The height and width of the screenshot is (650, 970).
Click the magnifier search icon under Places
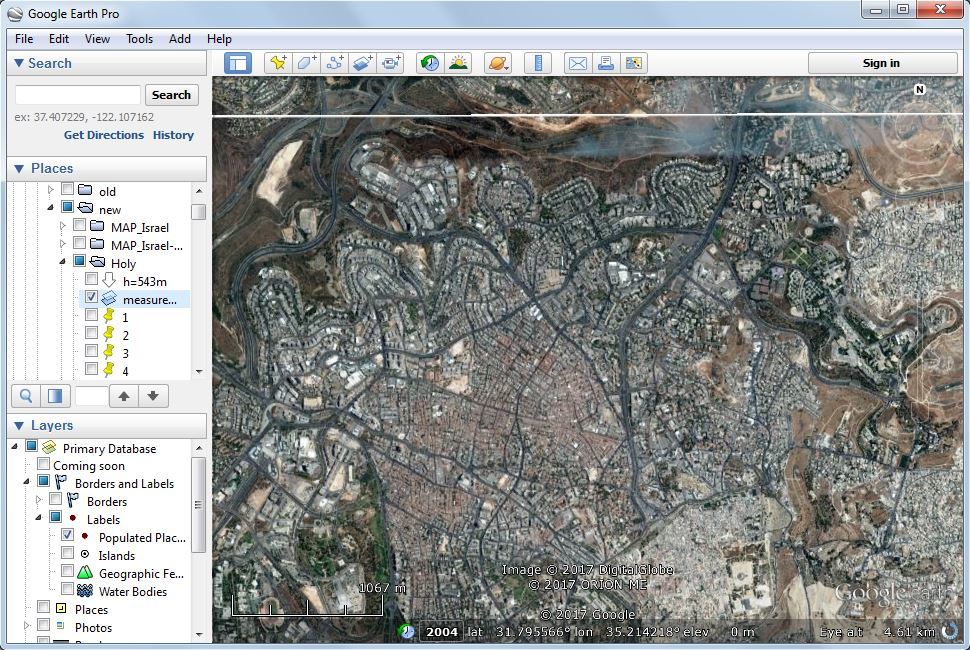pos(26,396)
